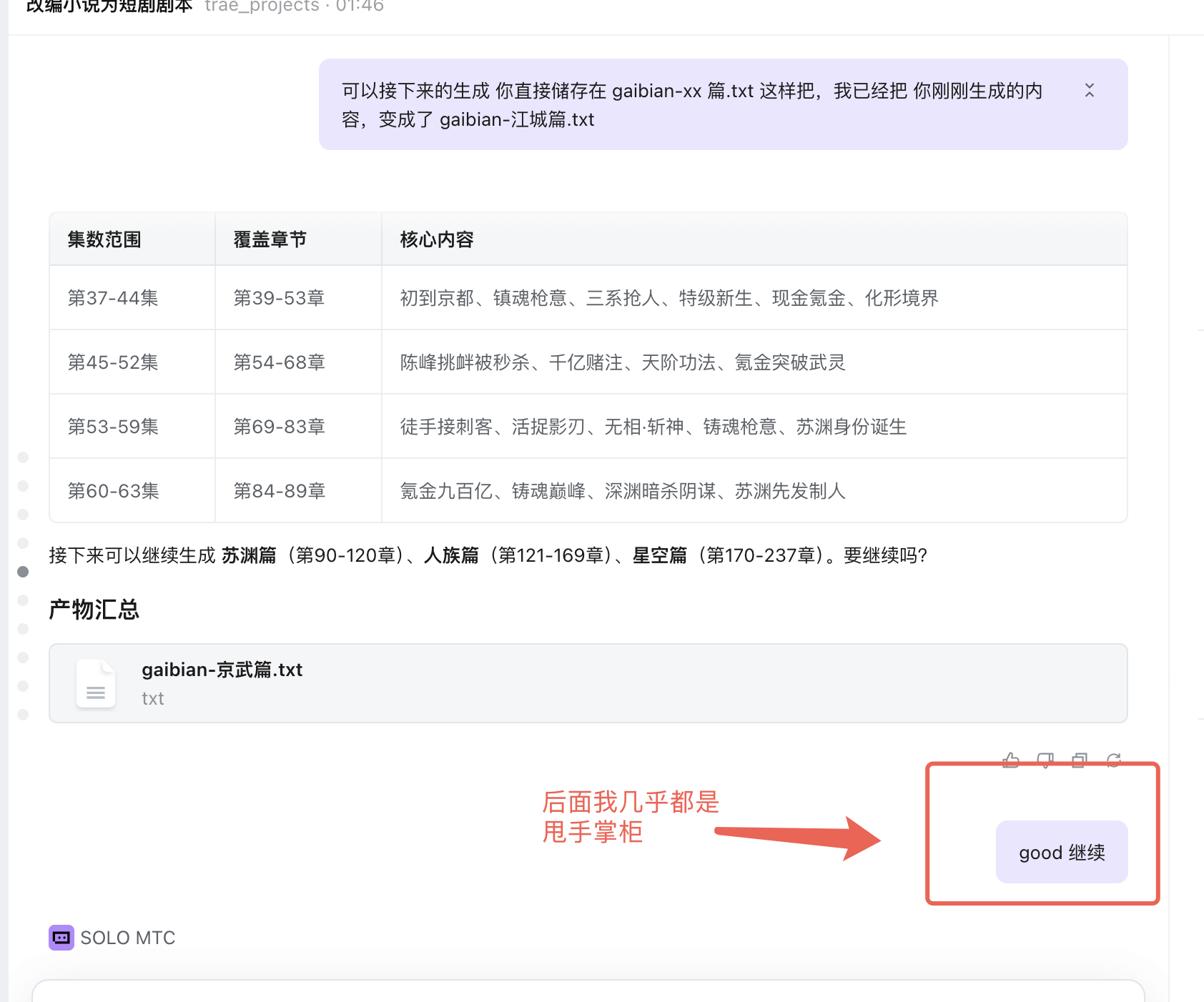Regenerate the response with the refresh icon
Viewport: 1204px width, 1002px height.
click(1114, 760)
